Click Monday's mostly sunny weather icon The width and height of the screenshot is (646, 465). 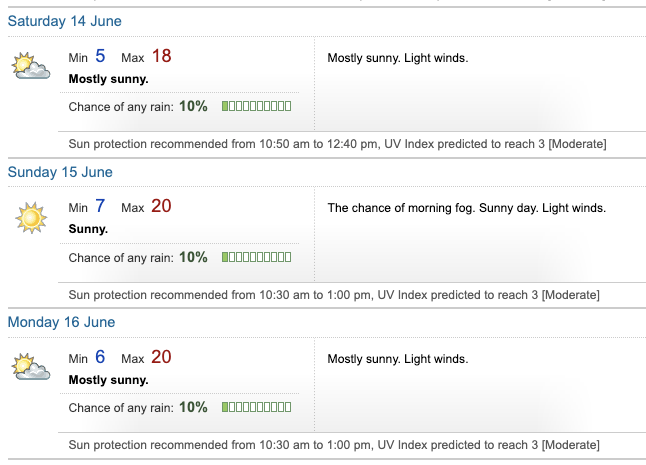click(31, 367)
